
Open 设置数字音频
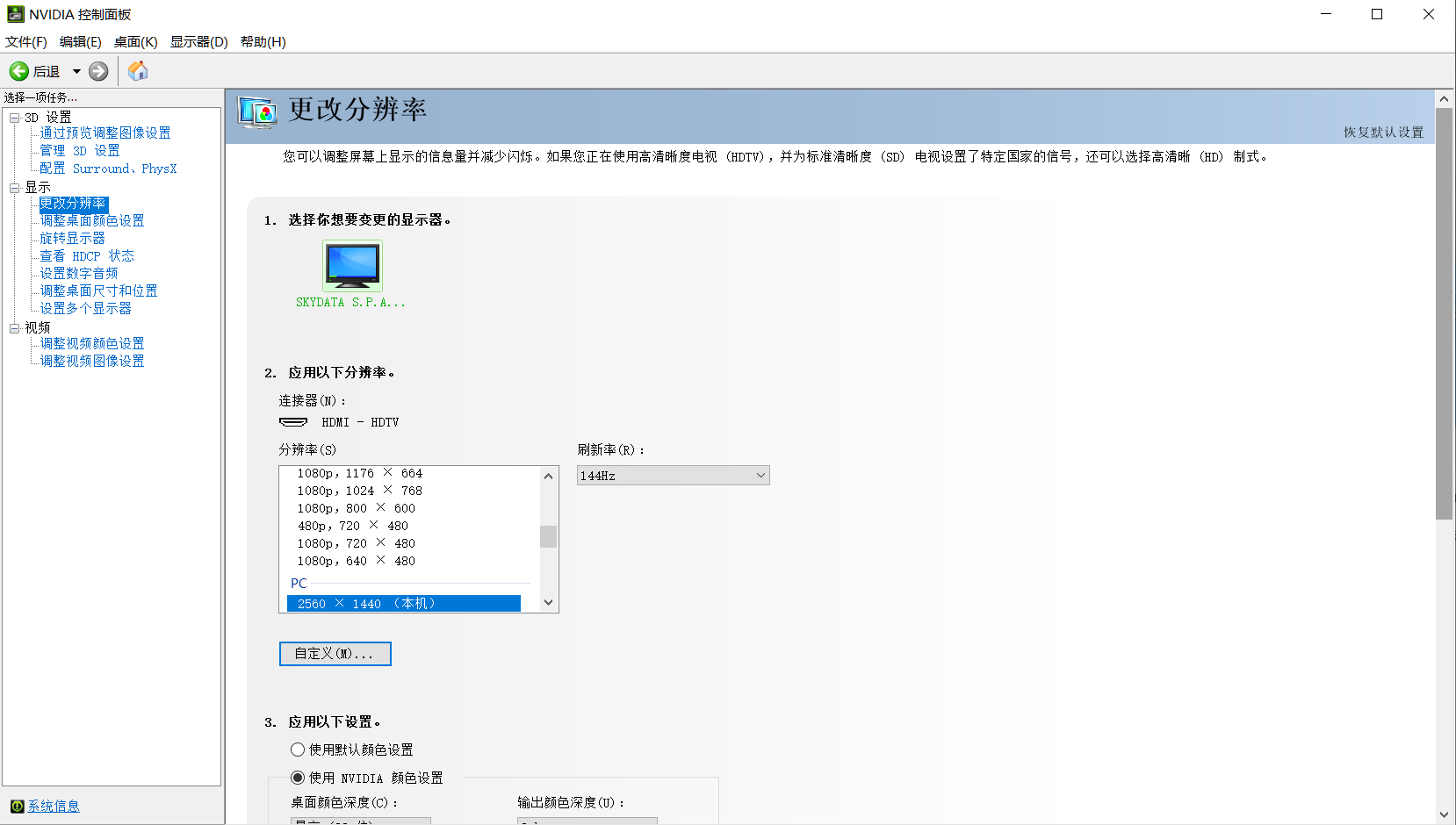pos(79,273)
